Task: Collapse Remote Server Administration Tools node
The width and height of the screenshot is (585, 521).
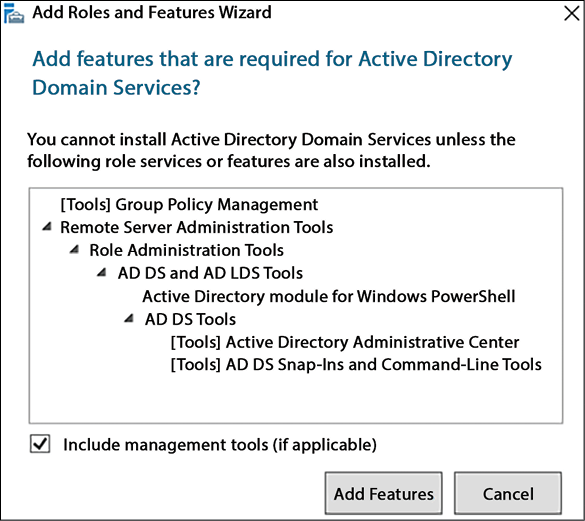Action: [47, 226]
